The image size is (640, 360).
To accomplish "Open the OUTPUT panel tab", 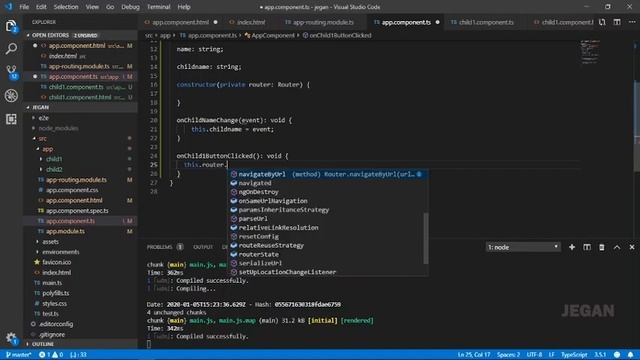I will point(203,247).
